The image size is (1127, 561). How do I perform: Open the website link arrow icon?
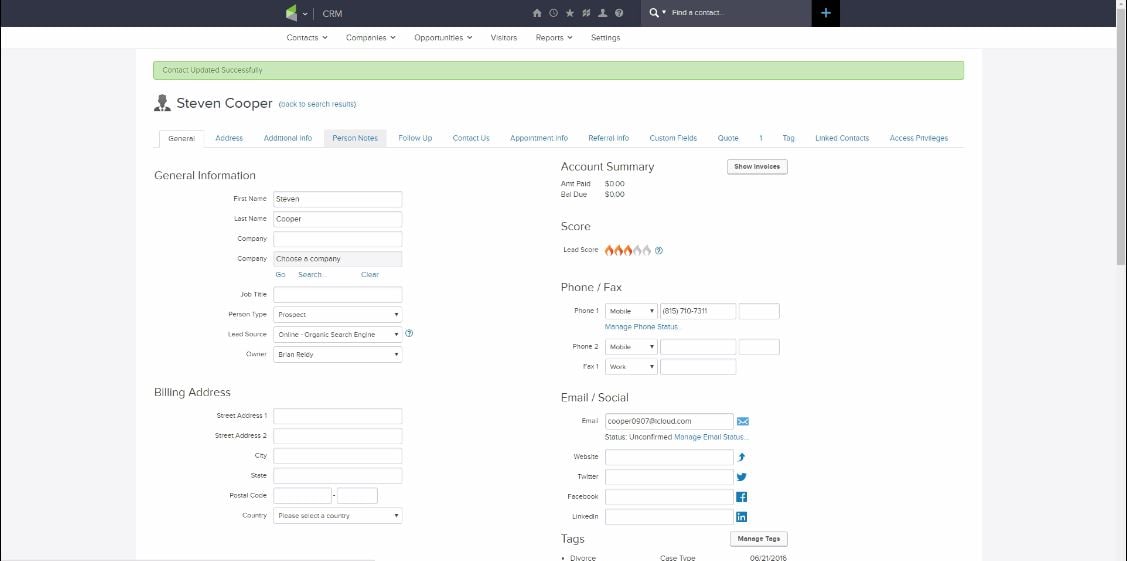(x=742, y=457)
